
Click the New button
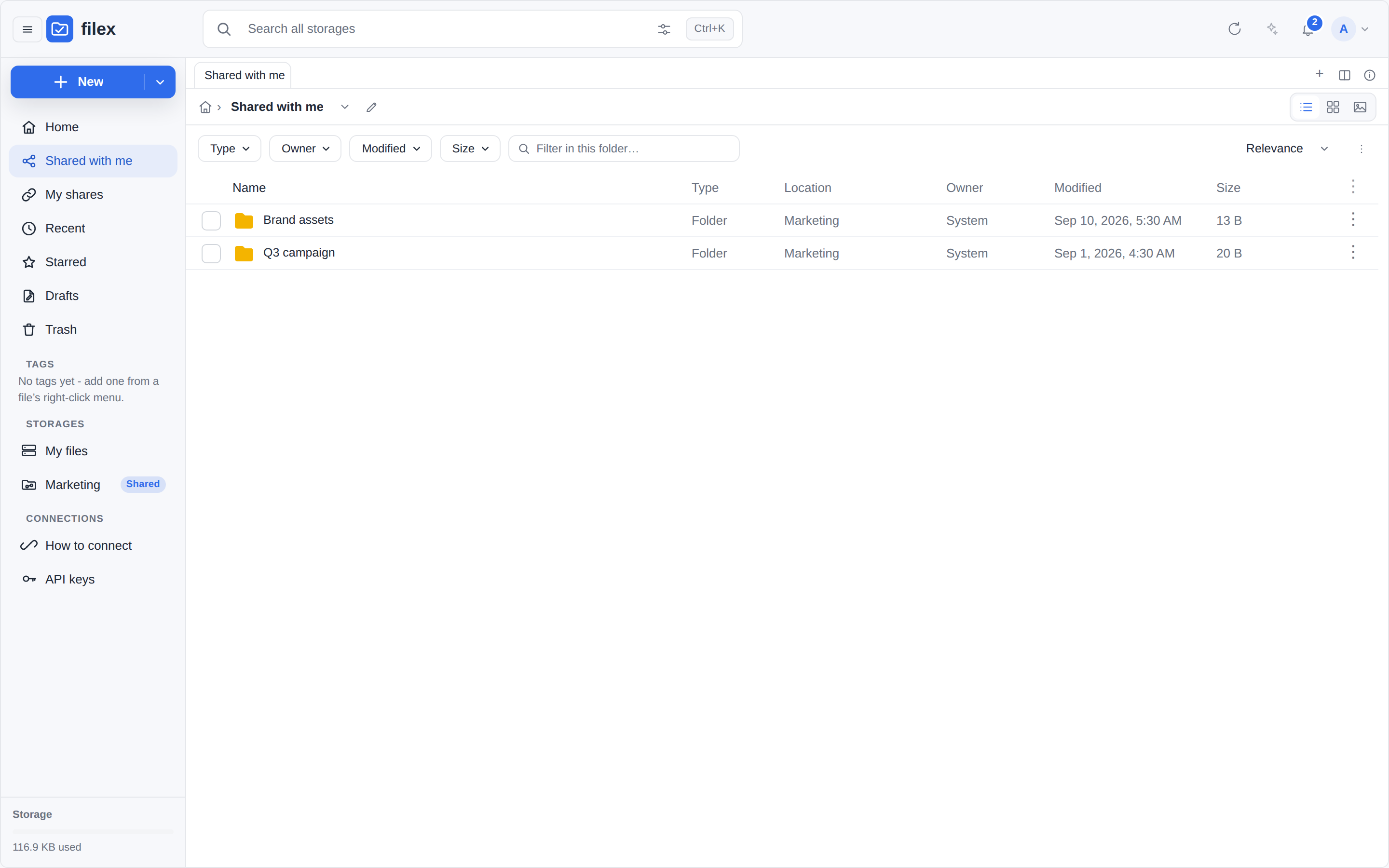tap(78, 82)
